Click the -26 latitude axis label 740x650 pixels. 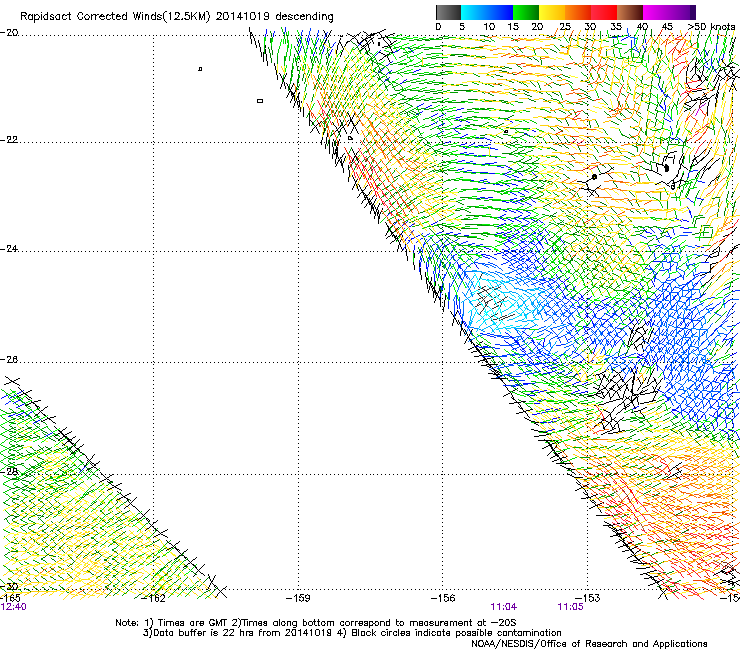(9, 360)
